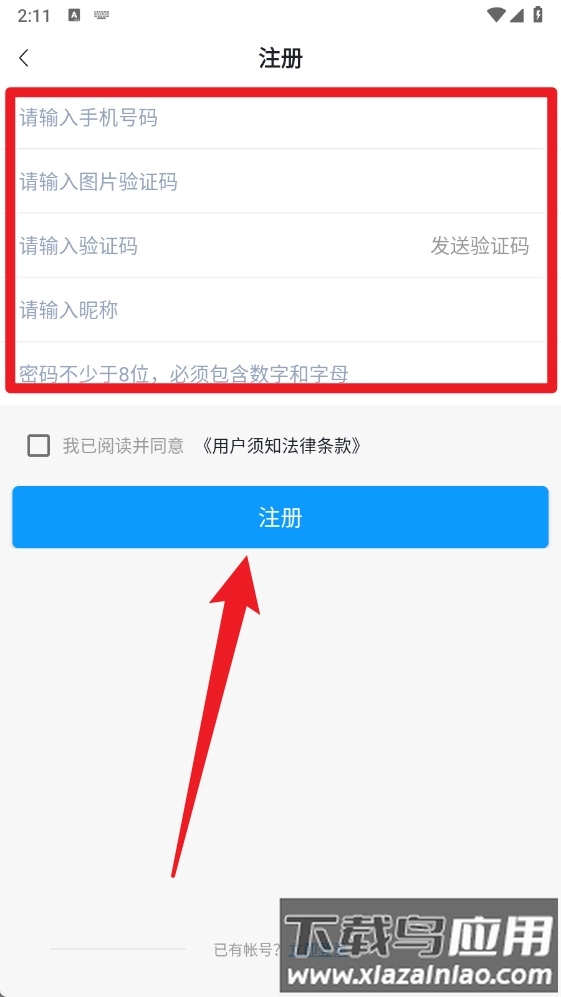The height and width of the screenshot is (997, 561).
Task: Click the battery status icon
Action: [x=538, y=15]
